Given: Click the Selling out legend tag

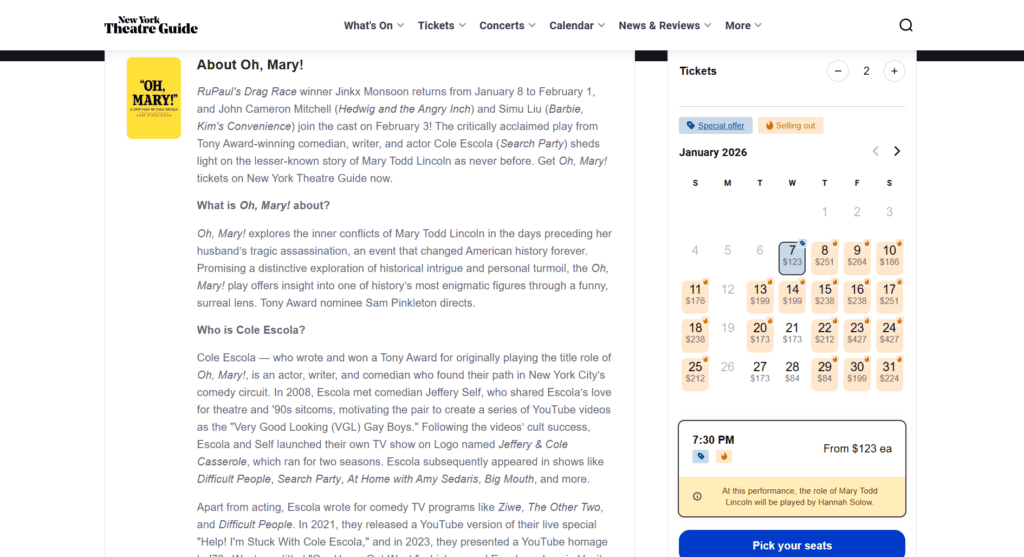Looking at the screenshot, I should [790, 125].
